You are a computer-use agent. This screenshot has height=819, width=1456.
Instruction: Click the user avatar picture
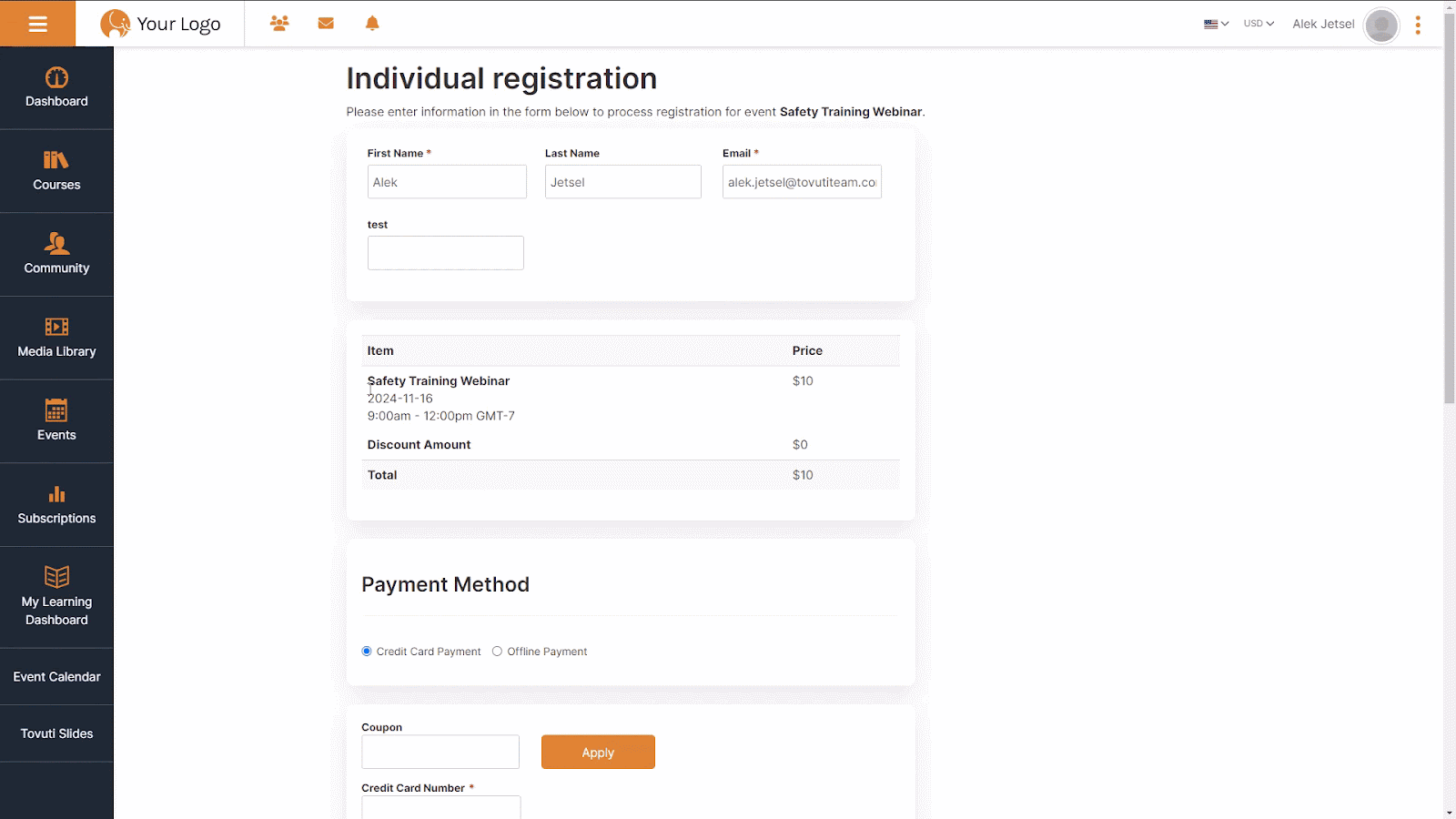tap(1381, 25)
